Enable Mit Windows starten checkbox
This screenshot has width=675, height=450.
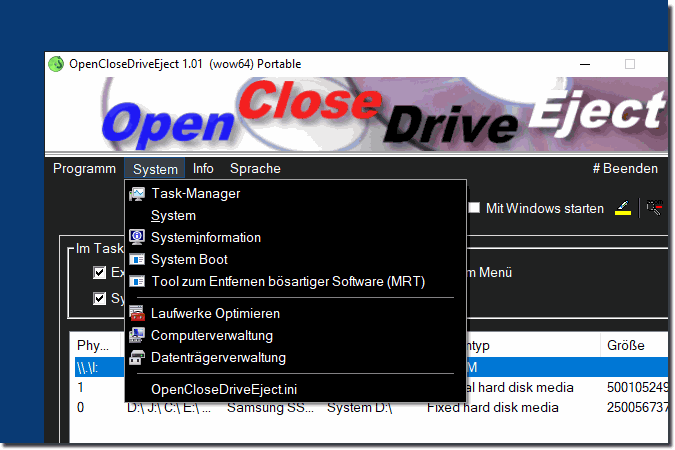tap(474, 208)
